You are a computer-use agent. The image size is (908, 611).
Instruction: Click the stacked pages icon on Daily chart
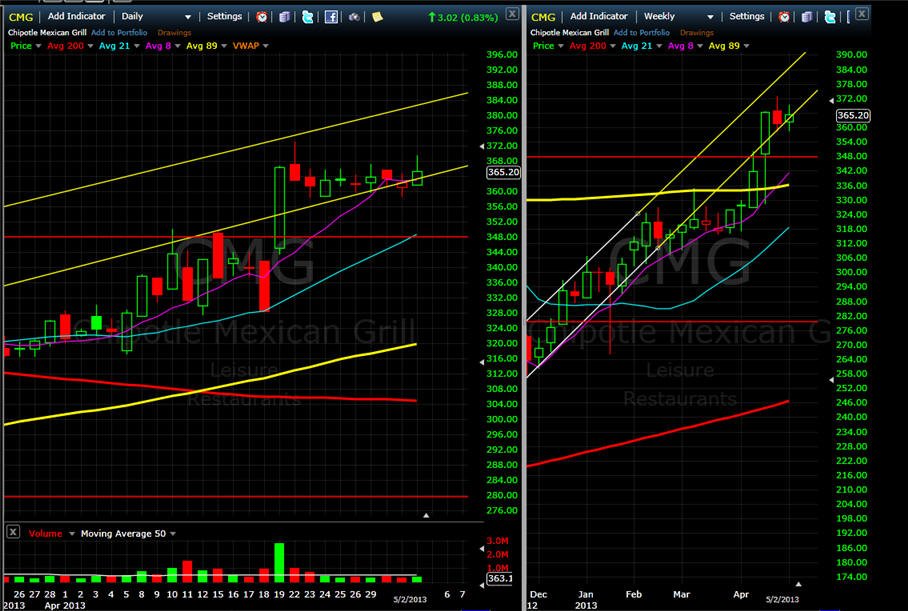tap(284, 17)
